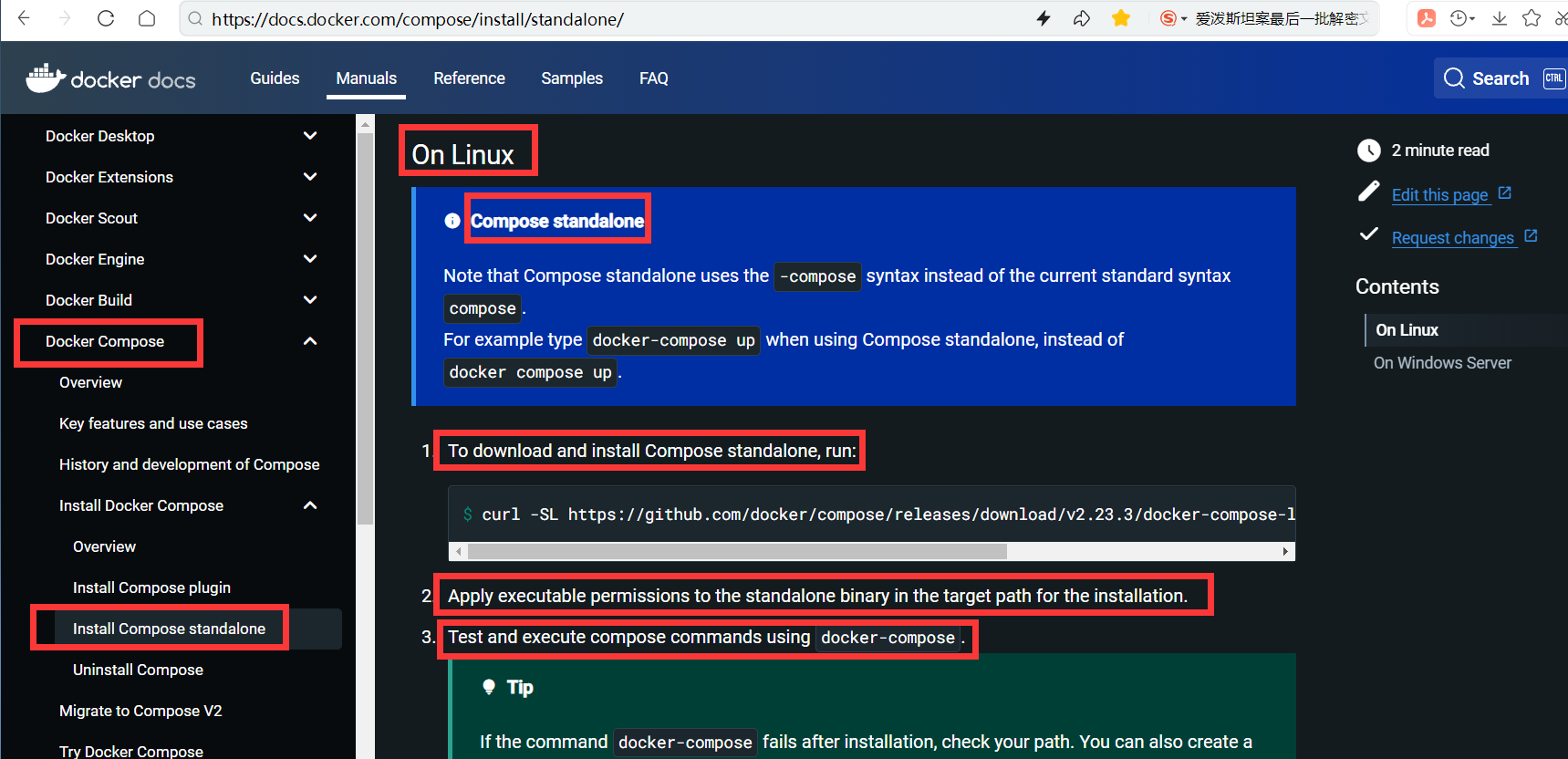Select the Manuals tab
The width and height of the screenshot is (1568, 759).
click(x=367, y=78)
